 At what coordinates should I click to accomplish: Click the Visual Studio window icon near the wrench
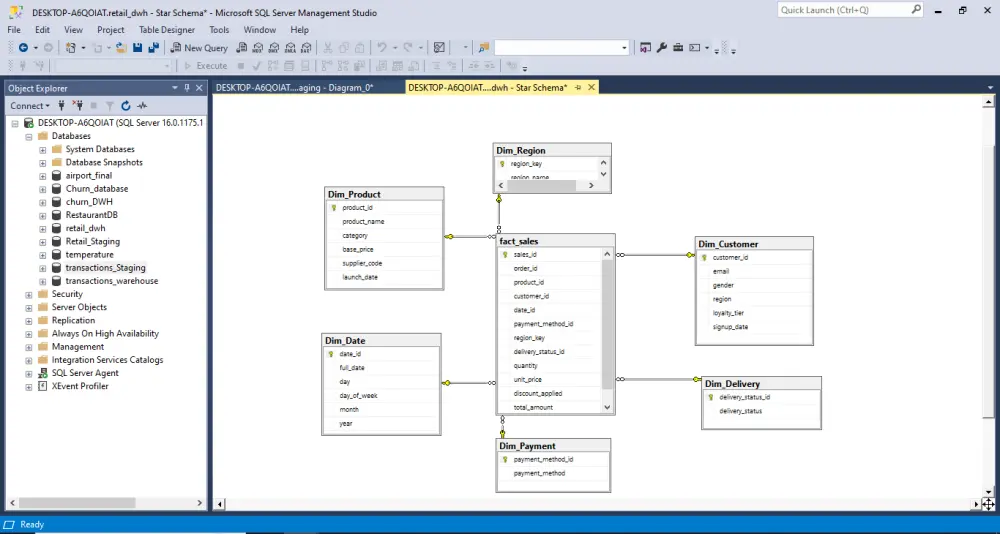click(645, 48)
